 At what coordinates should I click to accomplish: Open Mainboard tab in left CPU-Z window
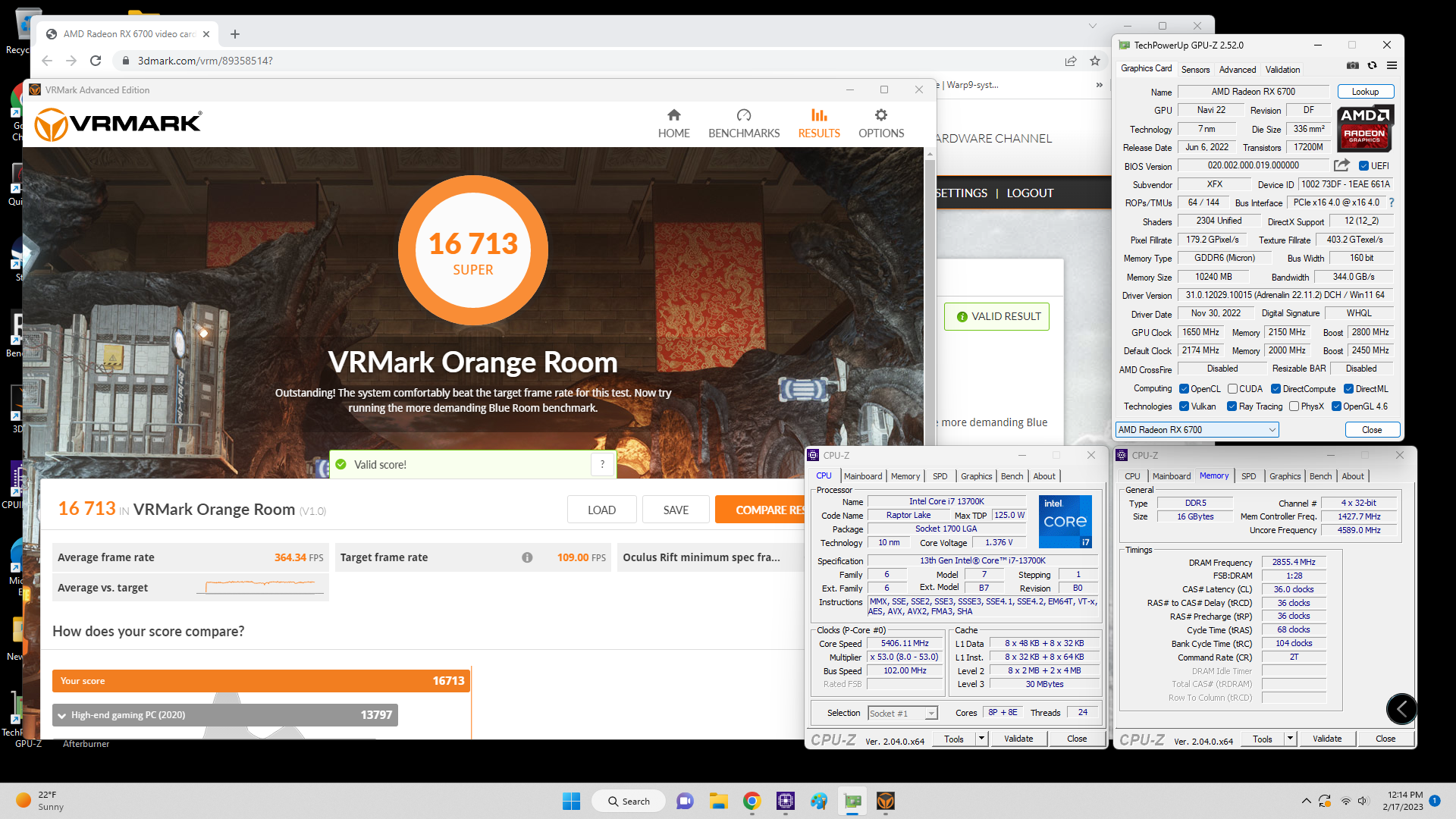pos(863,476)
